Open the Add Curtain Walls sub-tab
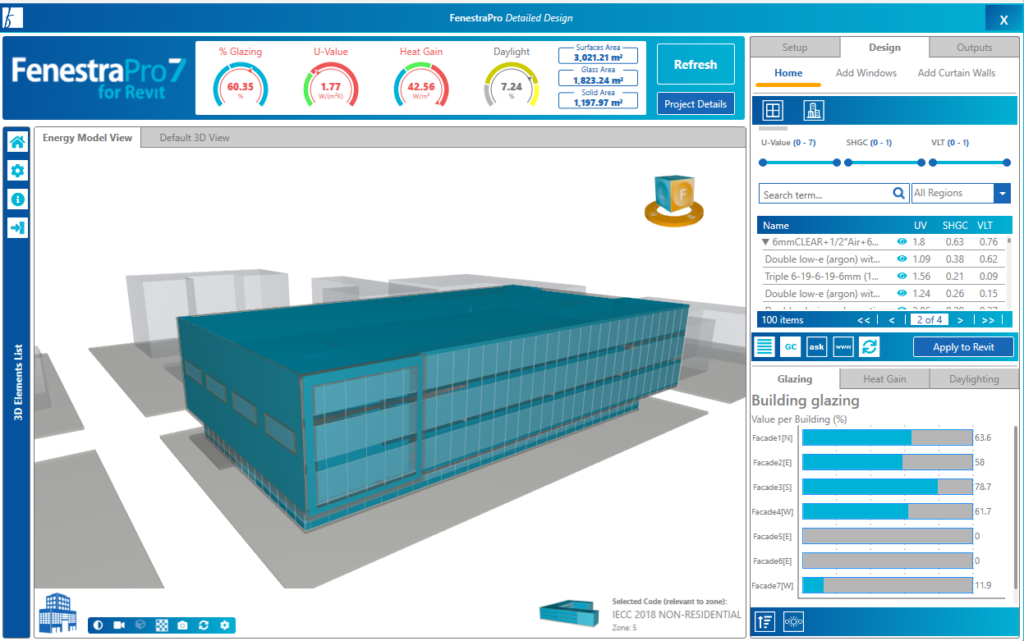 (x=956, y=73)
